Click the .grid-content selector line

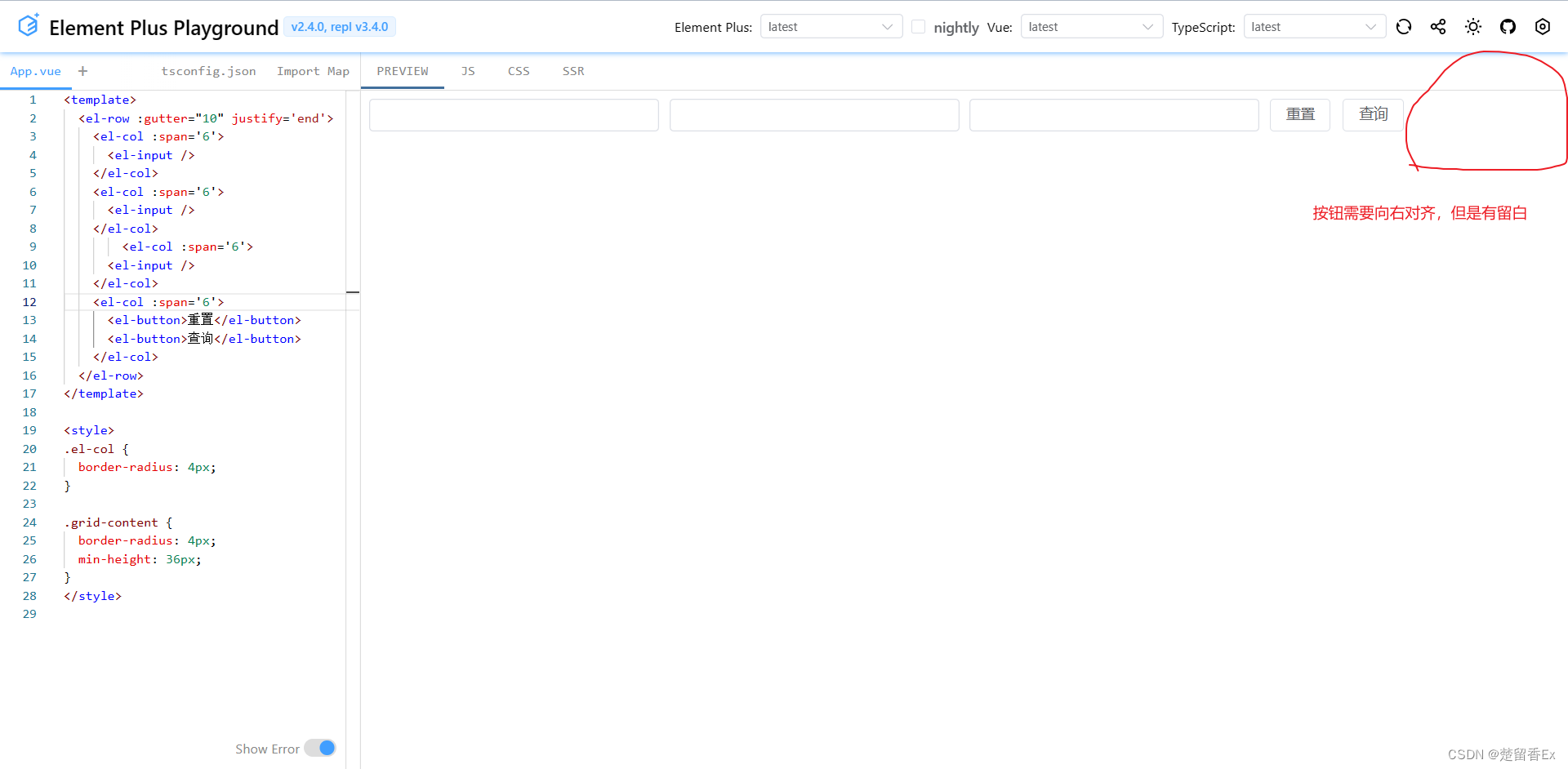click(x=118, y=522)
